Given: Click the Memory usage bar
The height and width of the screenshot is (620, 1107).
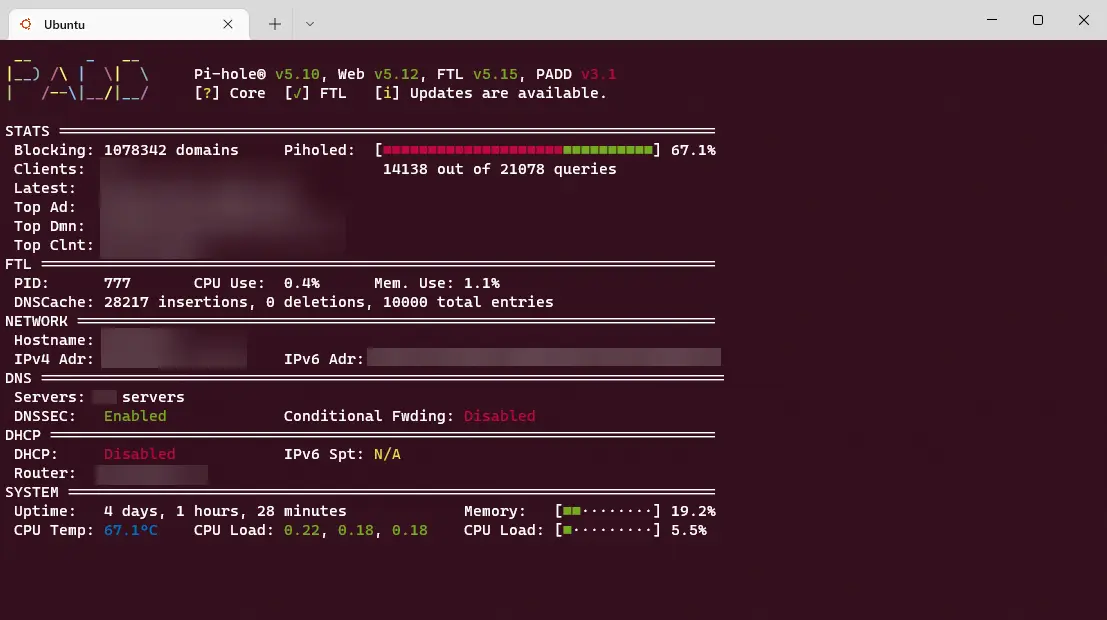Looking at the screenshot, I should [x=608, y=511].
